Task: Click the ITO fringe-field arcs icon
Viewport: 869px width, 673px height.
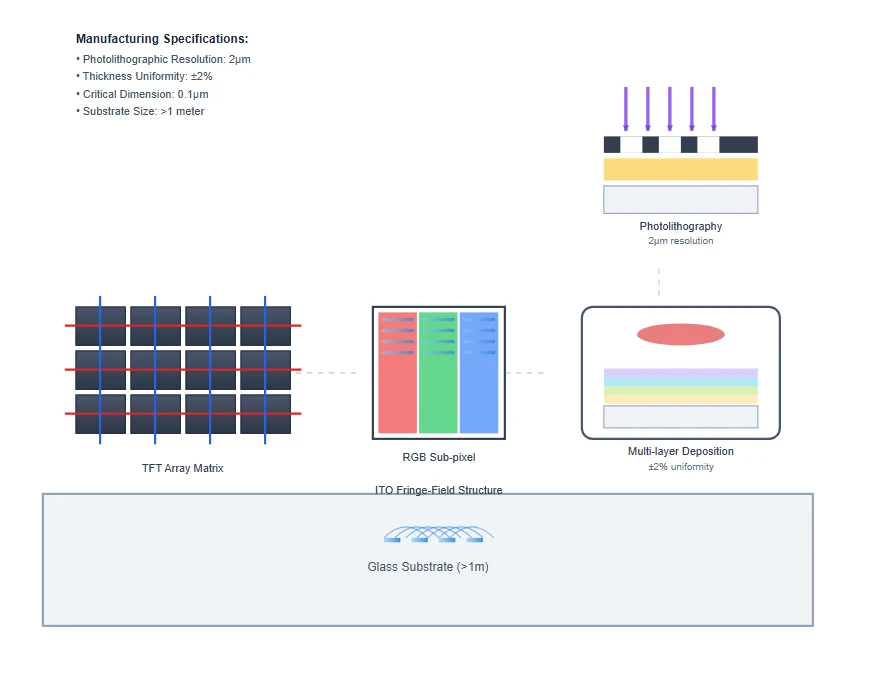Action: [x=438, y=534]
